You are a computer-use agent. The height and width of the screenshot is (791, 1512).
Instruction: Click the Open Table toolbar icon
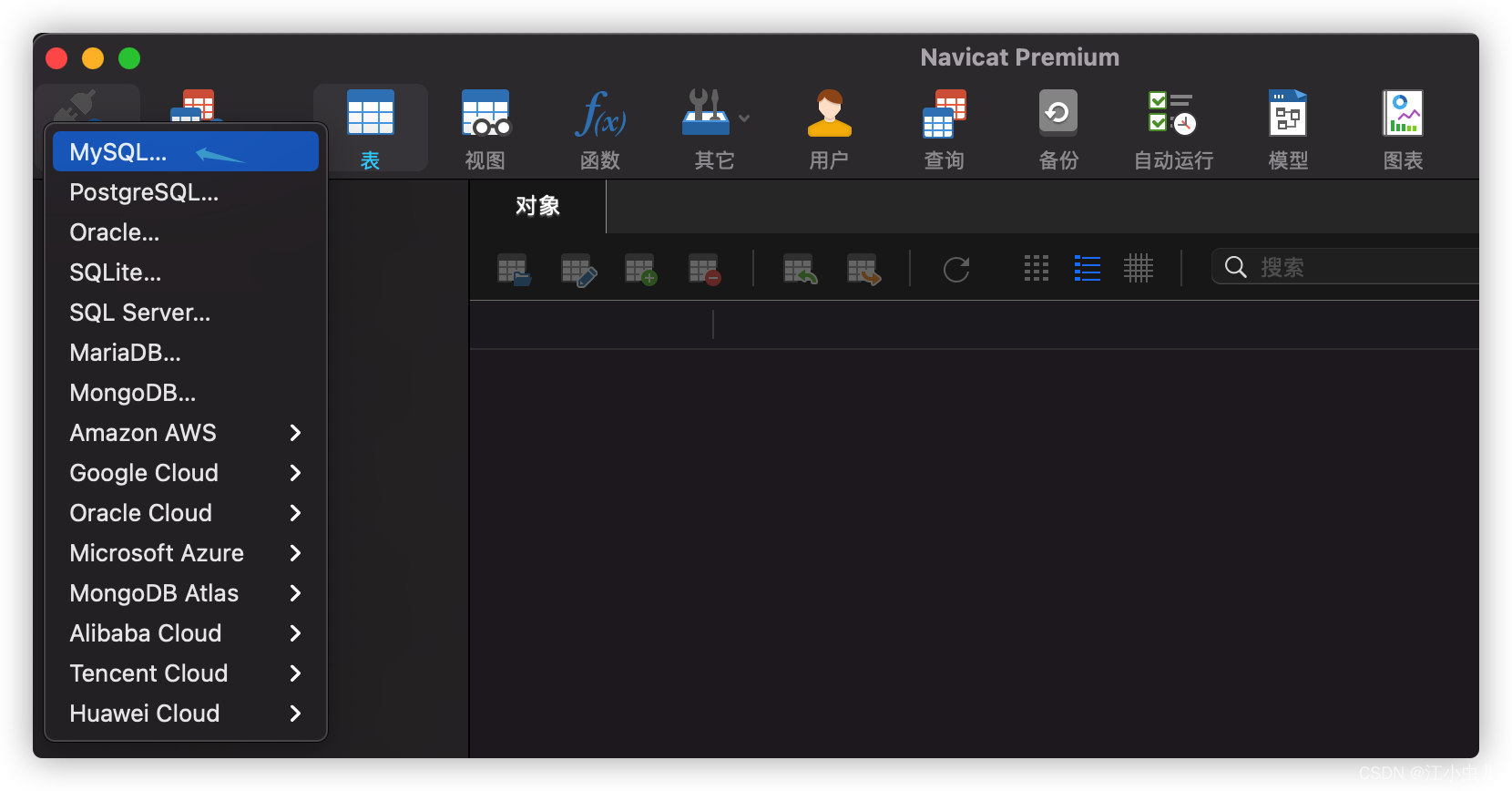(x=515, y=270)
